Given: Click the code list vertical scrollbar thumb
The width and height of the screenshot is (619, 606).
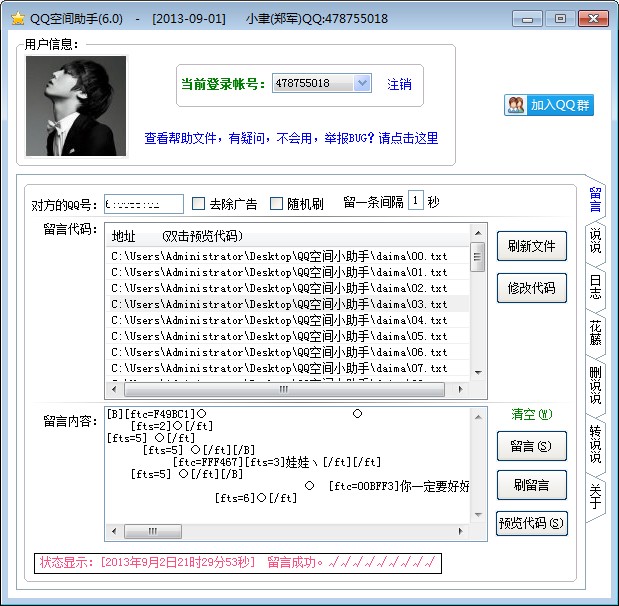Looking at the screenshot, I should click(478, 257).
